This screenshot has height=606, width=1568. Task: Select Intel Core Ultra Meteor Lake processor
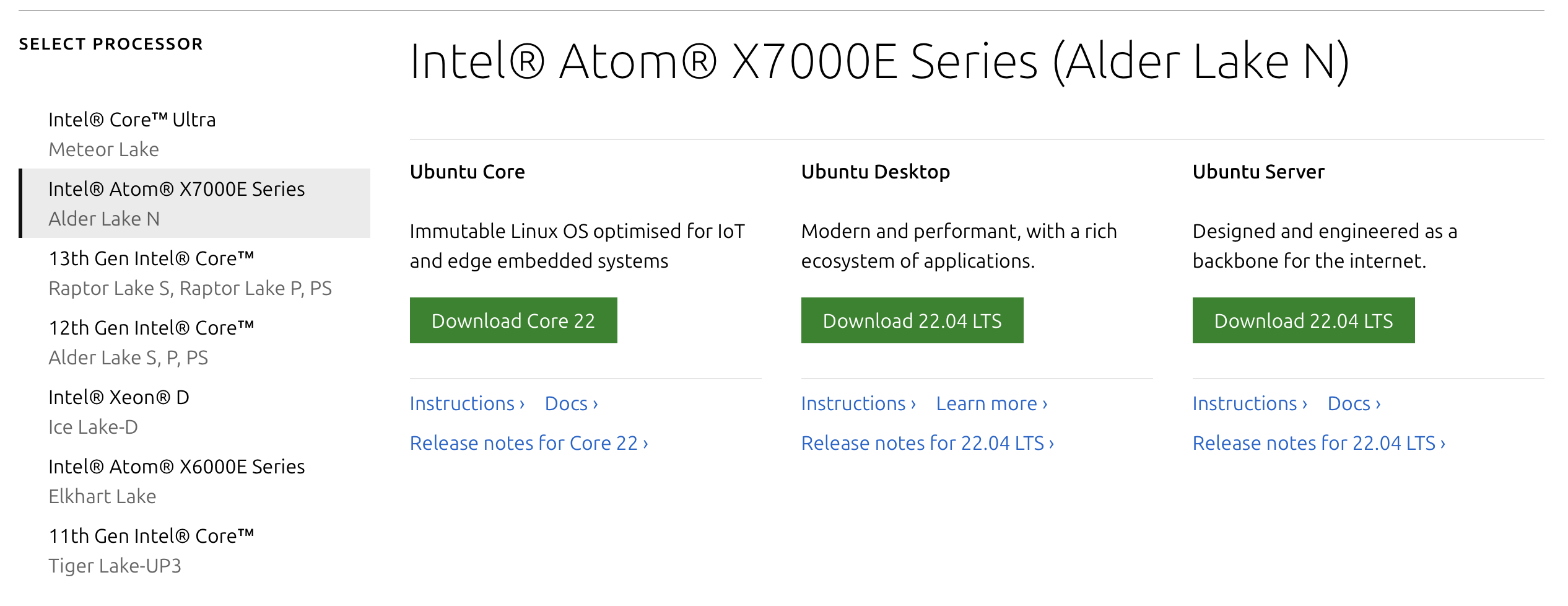(x=132, y=134)
